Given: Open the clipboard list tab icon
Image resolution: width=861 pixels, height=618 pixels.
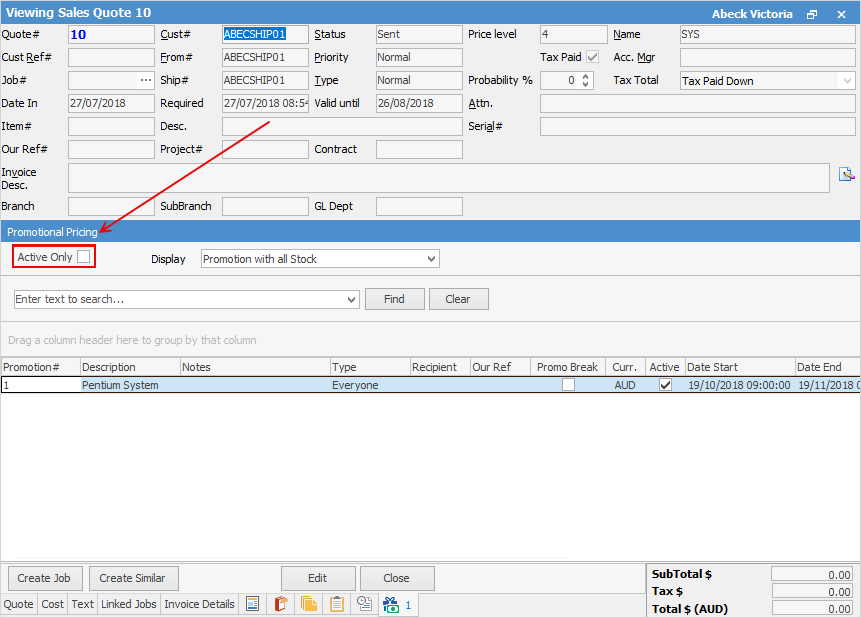Looking at the screenshot, I should [337, 604].
